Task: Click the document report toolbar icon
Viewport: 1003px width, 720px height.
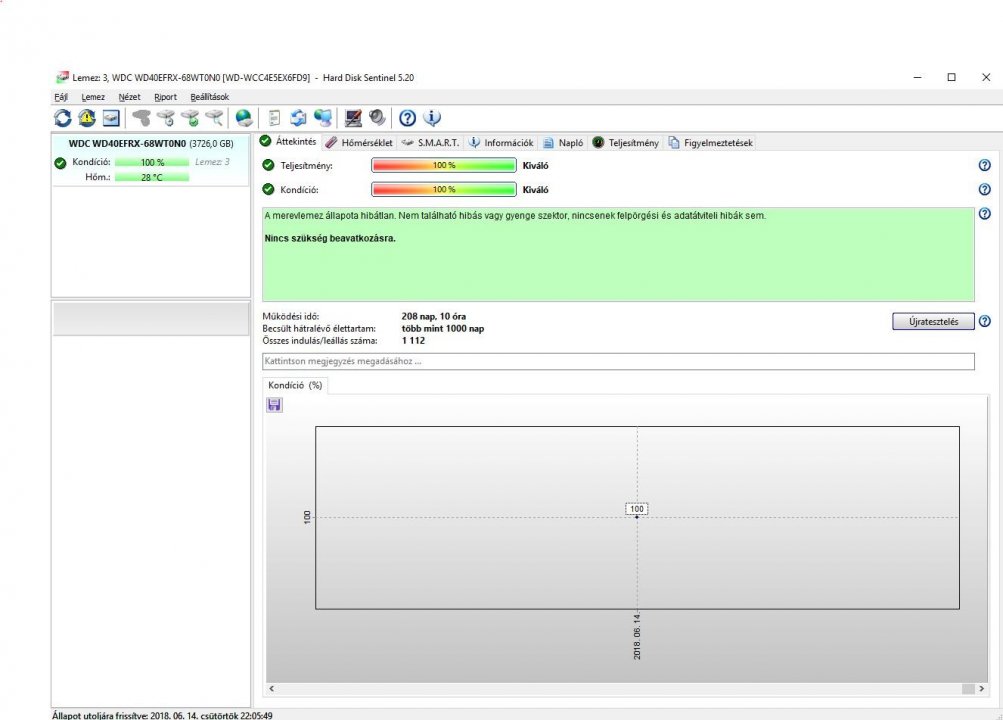Action: pyautogui.click(x=274, y=118)
